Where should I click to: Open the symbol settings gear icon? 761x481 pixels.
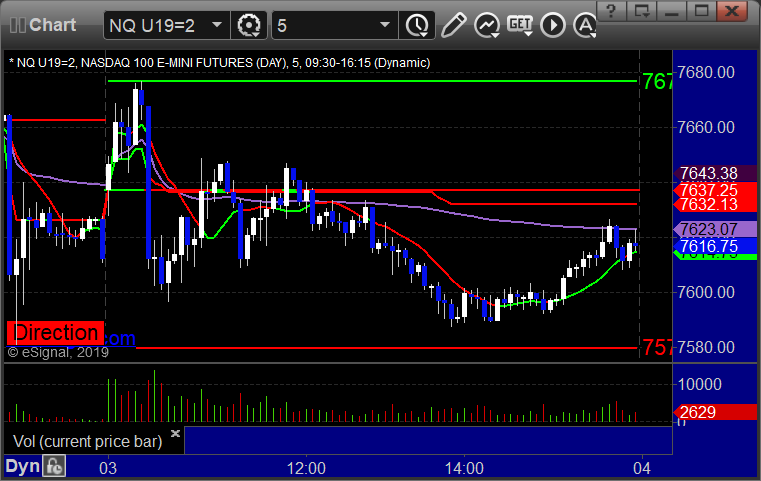tap(248, 25)
